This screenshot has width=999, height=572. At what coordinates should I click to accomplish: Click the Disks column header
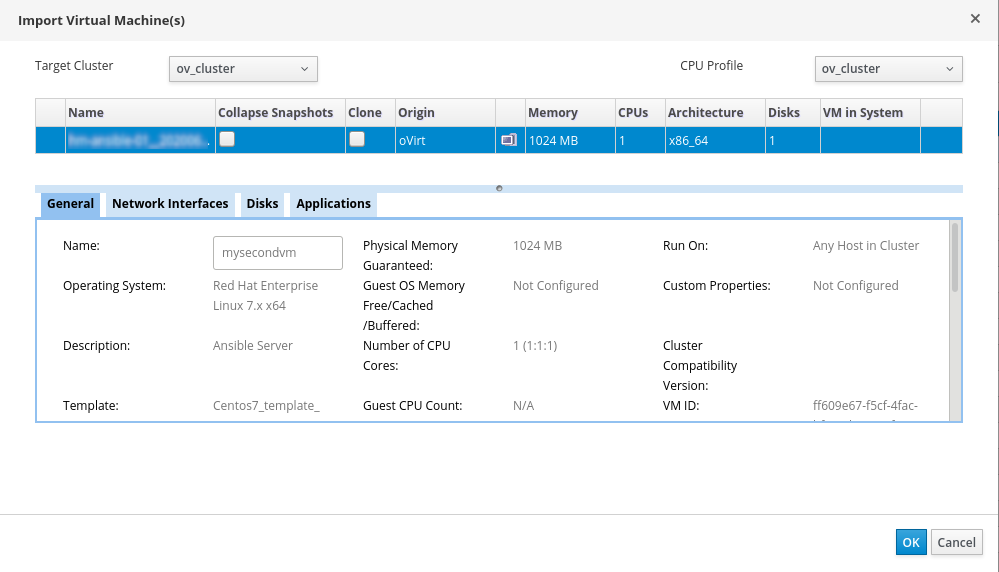(x=793, y=113)
